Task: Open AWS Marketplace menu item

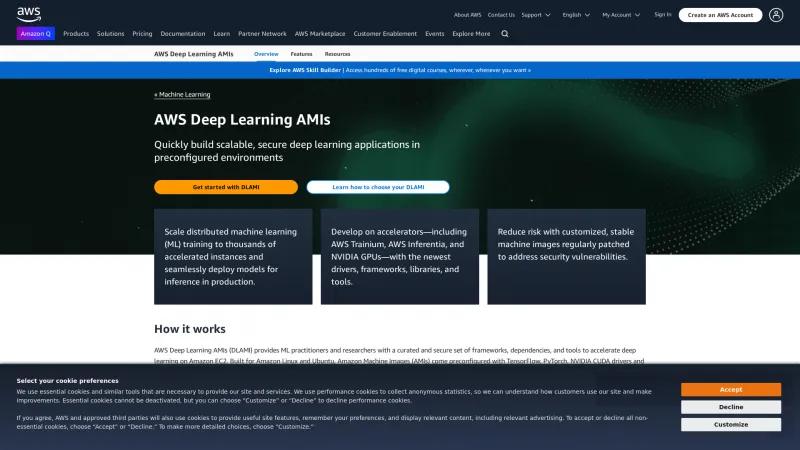Action: point(320,34)
